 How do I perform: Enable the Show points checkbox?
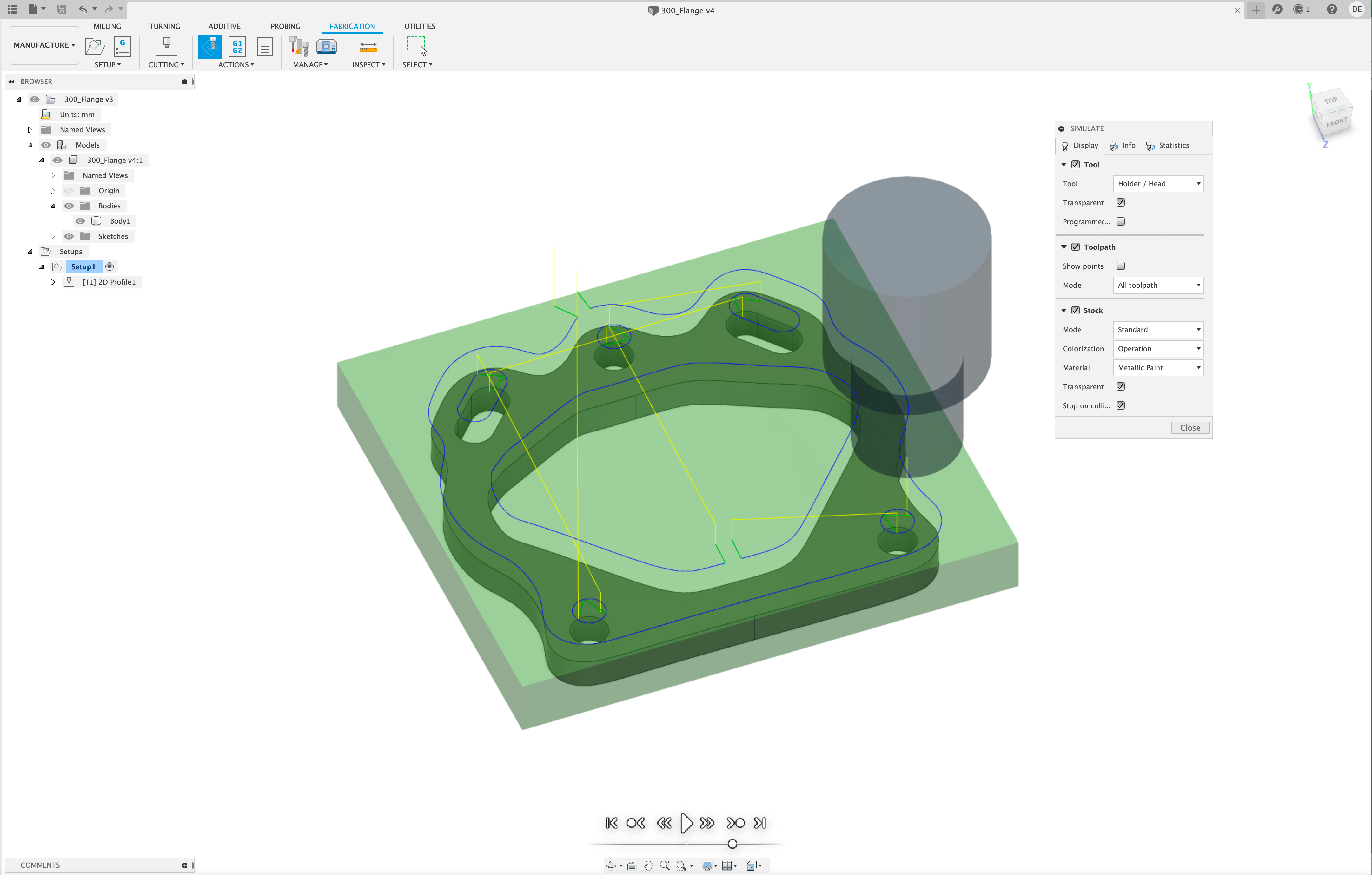(x=1120, y=266)
